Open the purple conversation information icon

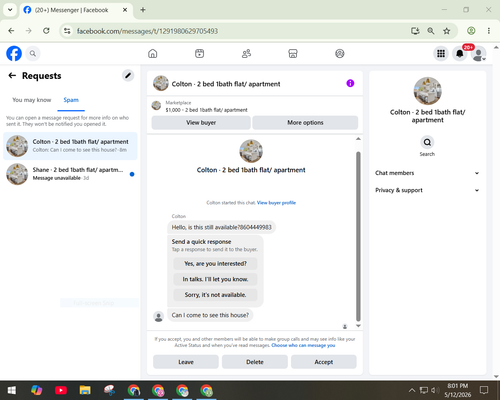350,83
